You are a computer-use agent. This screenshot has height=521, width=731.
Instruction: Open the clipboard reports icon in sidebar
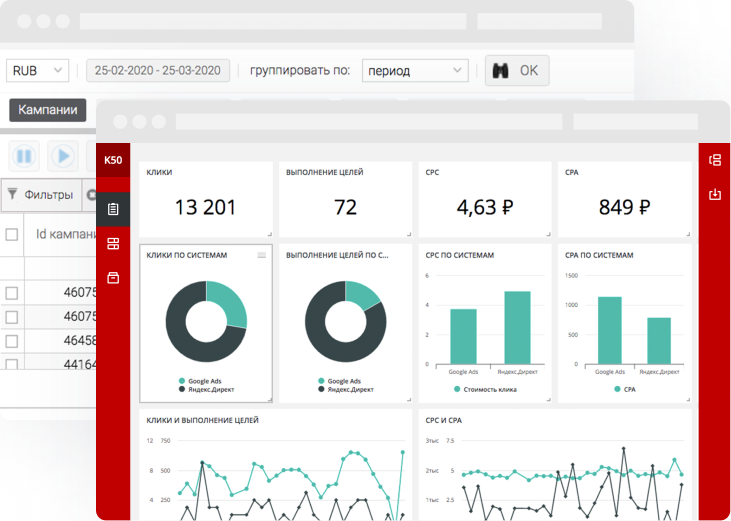[x=113, y=209]
